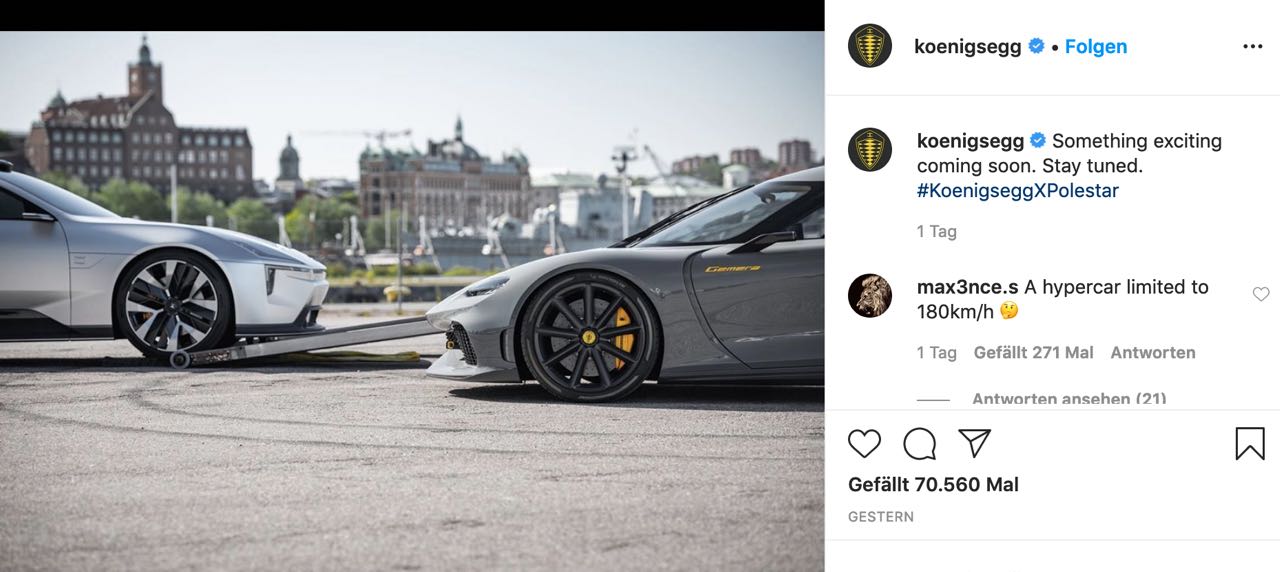Like the post with heart icon
The height and width of the screenshot is (572, 1280).
point(864,443)
